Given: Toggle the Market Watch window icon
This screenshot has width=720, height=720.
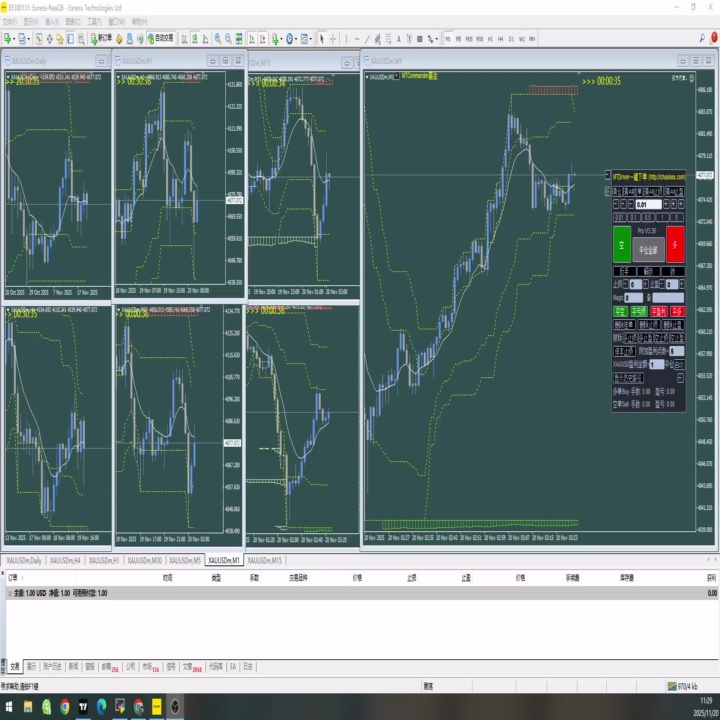Looking at the screenshot, I should [x=39, y=39].
